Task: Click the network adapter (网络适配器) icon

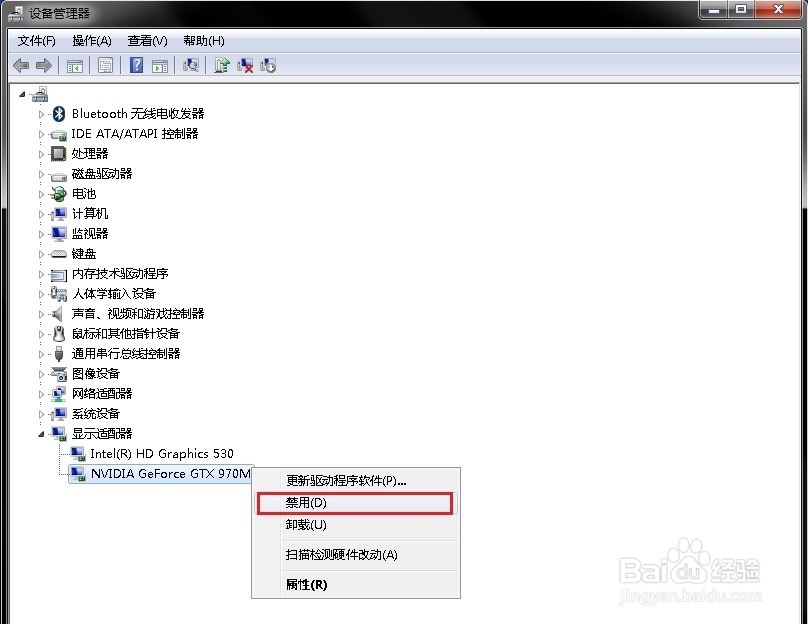Action: click(59, 394)
